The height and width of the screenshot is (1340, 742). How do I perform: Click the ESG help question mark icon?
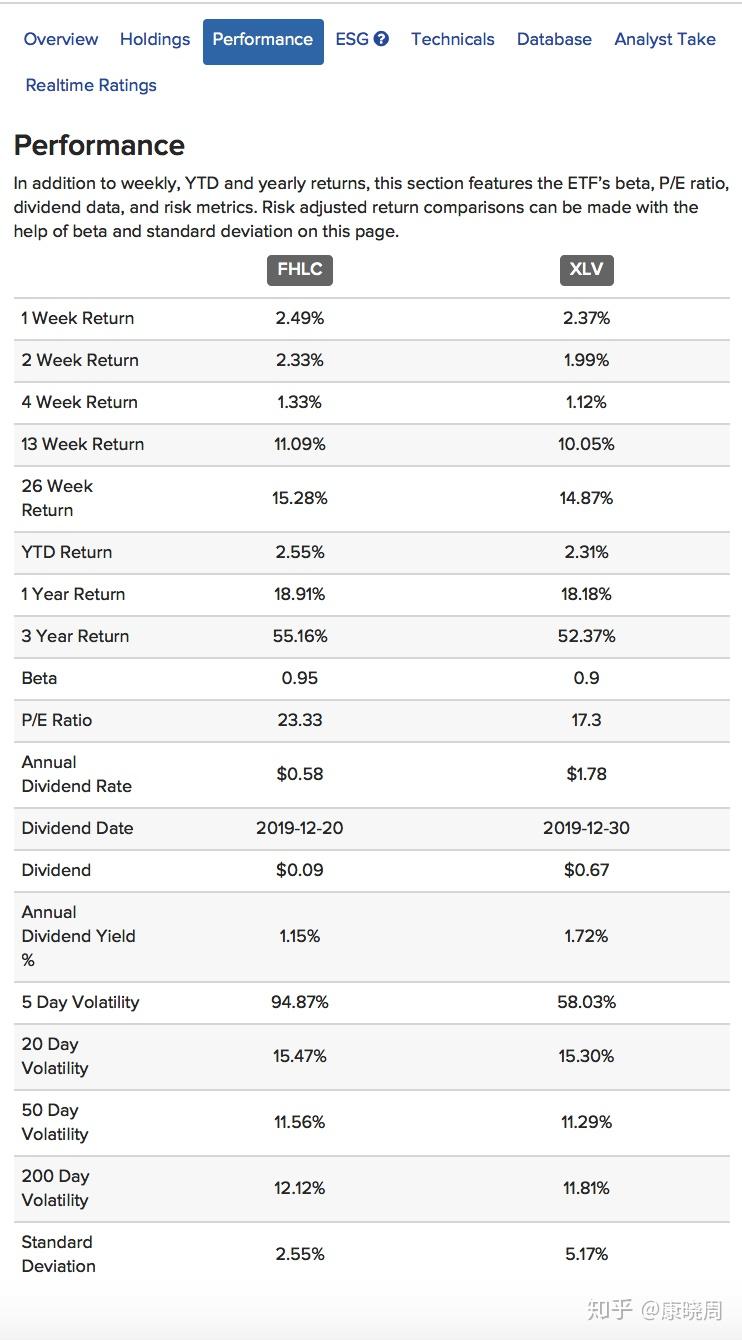point(381,39)
